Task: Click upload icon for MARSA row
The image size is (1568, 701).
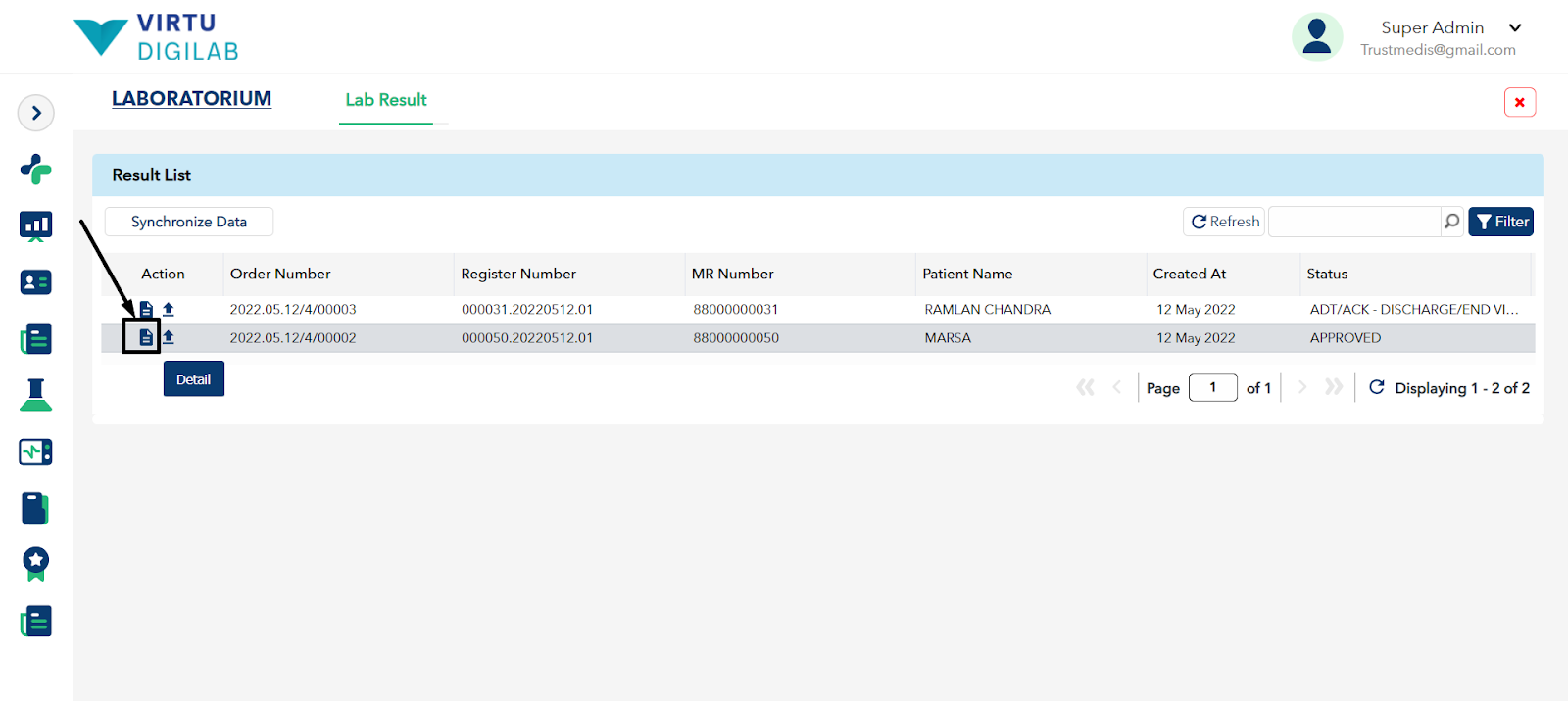Action: pyautogui.click(x=169, y=337)
